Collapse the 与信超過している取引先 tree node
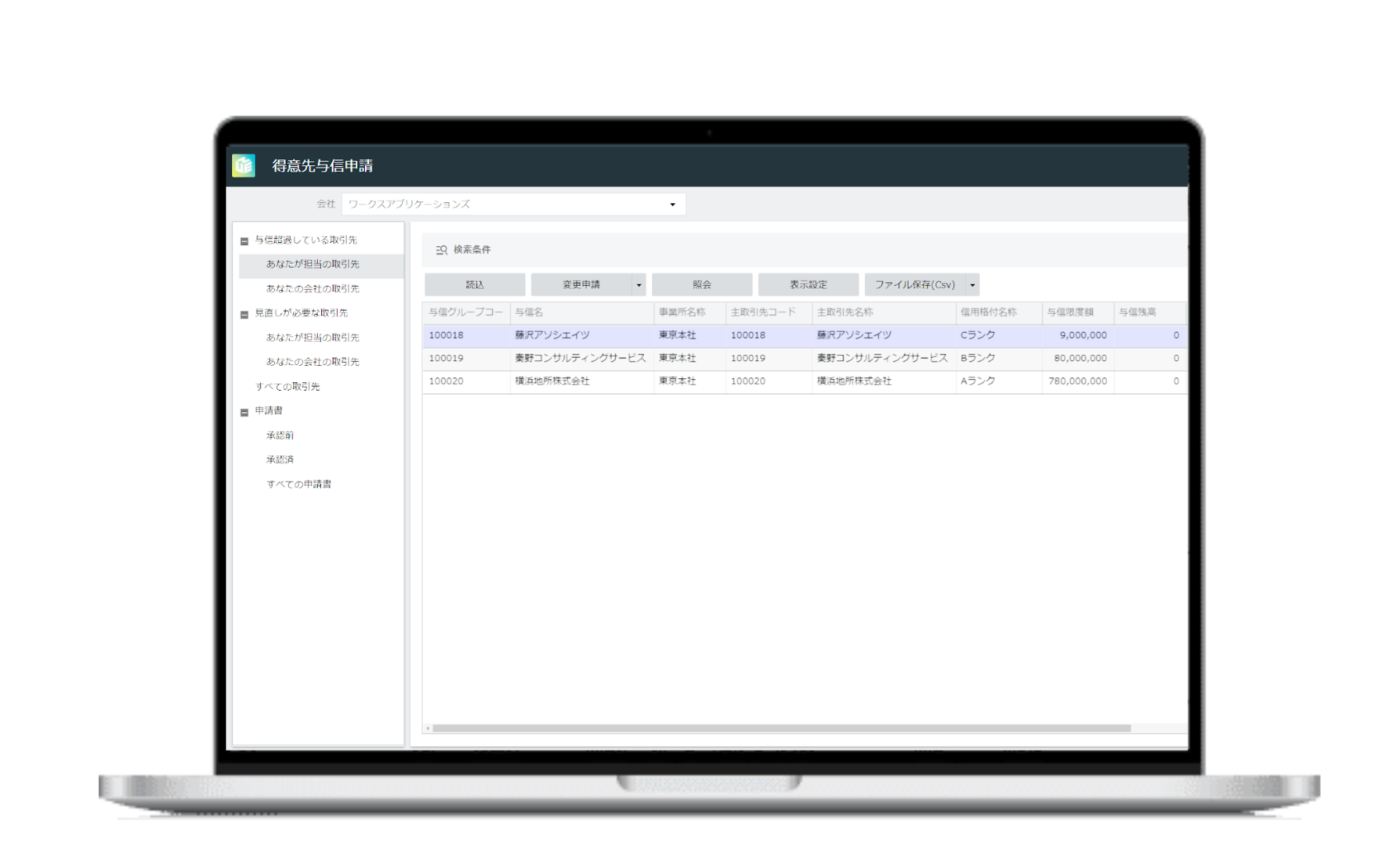1400x868 pixels. (244, 241)
